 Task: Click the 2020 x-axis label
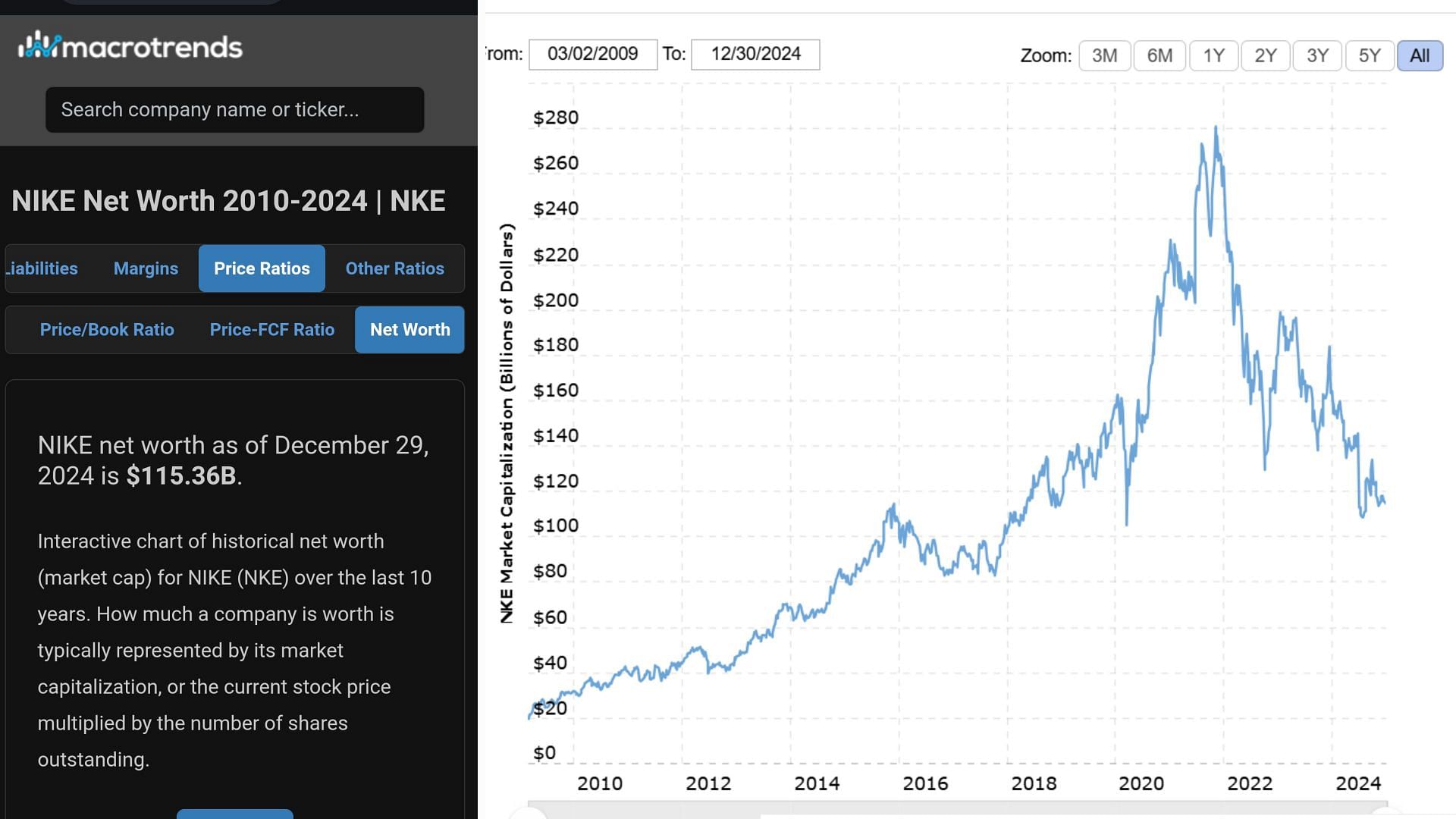[x=1141, y=783]
